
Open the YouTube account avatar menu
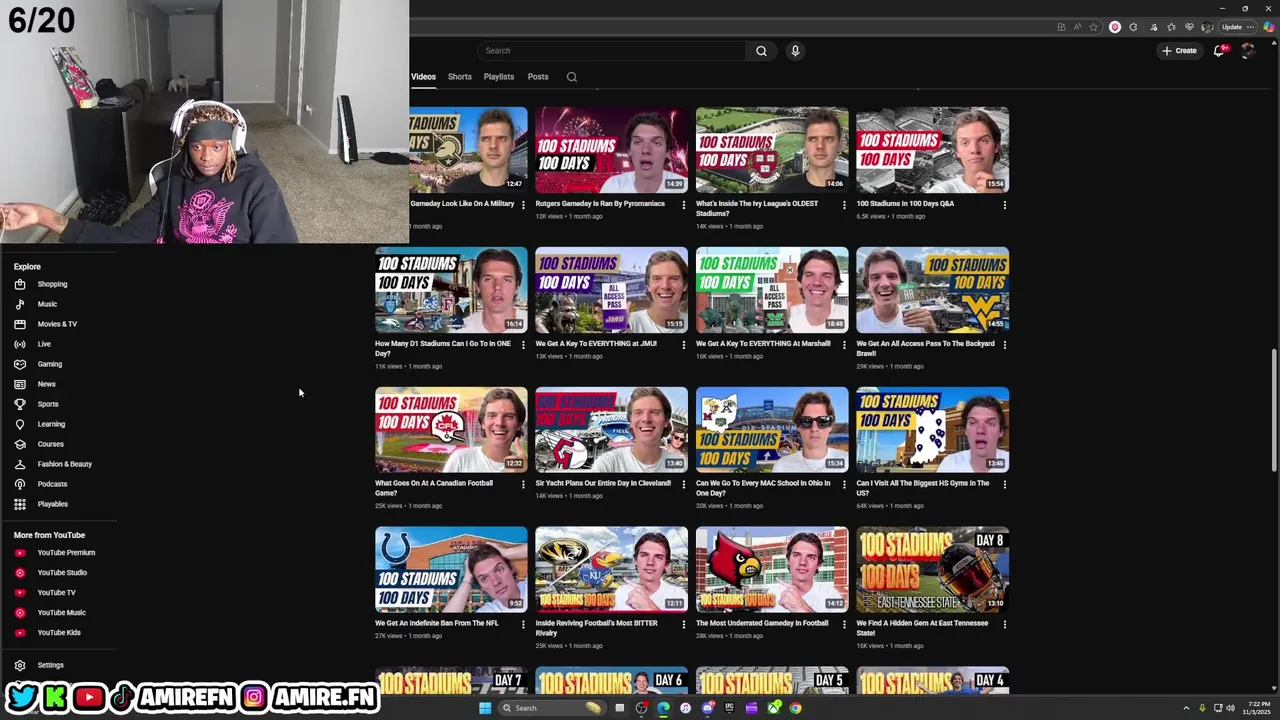pos(1247,51)
